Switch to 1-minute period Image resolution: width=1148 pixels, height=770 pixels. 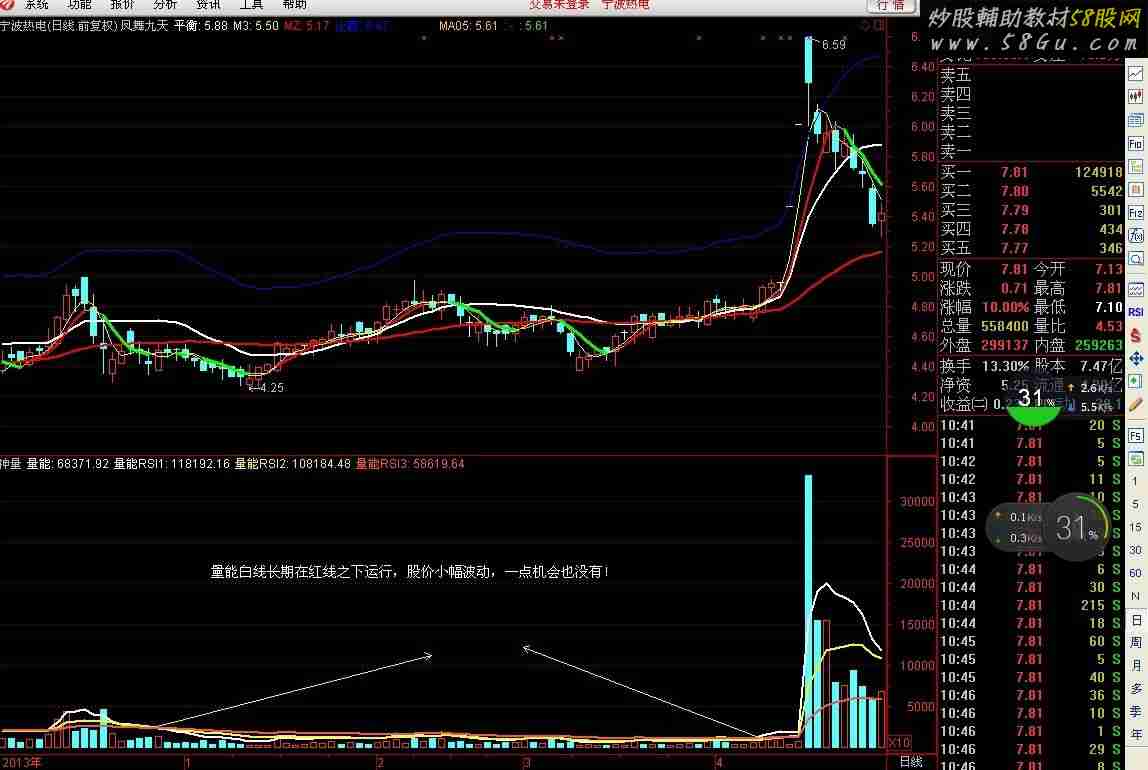pos(1136,482)
